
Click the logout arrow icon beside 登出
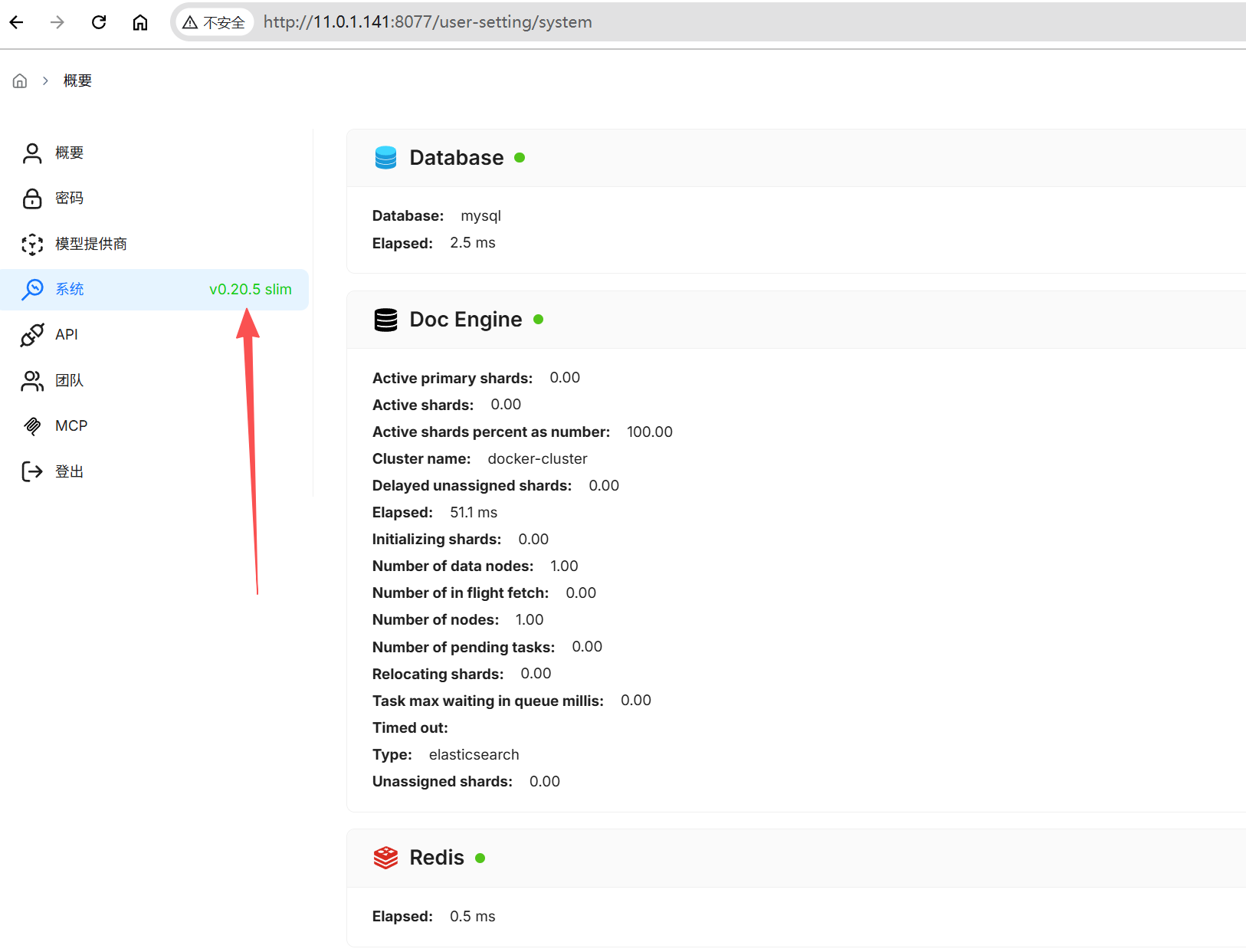pos(32,471)
